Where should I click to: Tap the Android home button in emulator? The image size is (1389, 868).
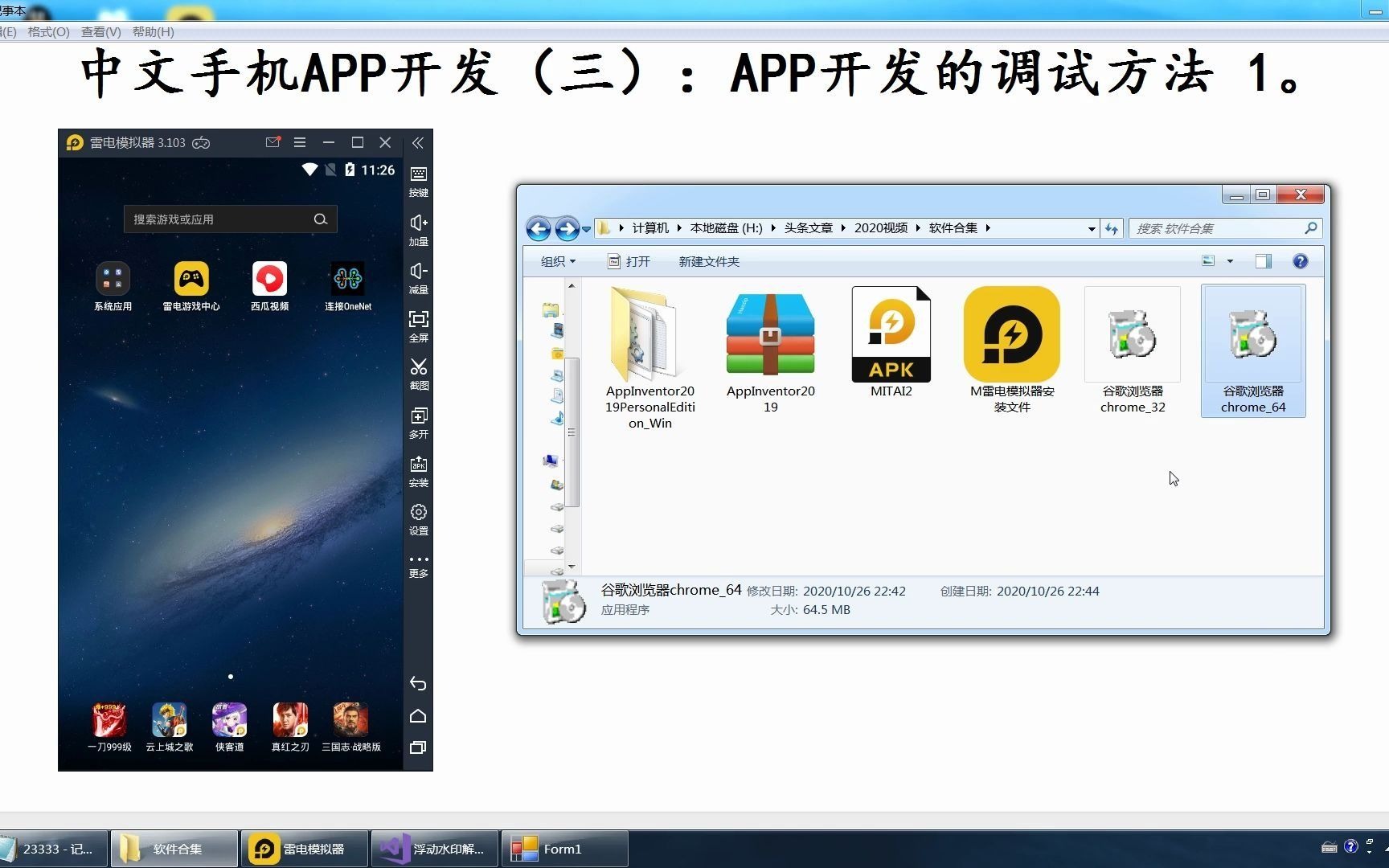click(418, 716)
